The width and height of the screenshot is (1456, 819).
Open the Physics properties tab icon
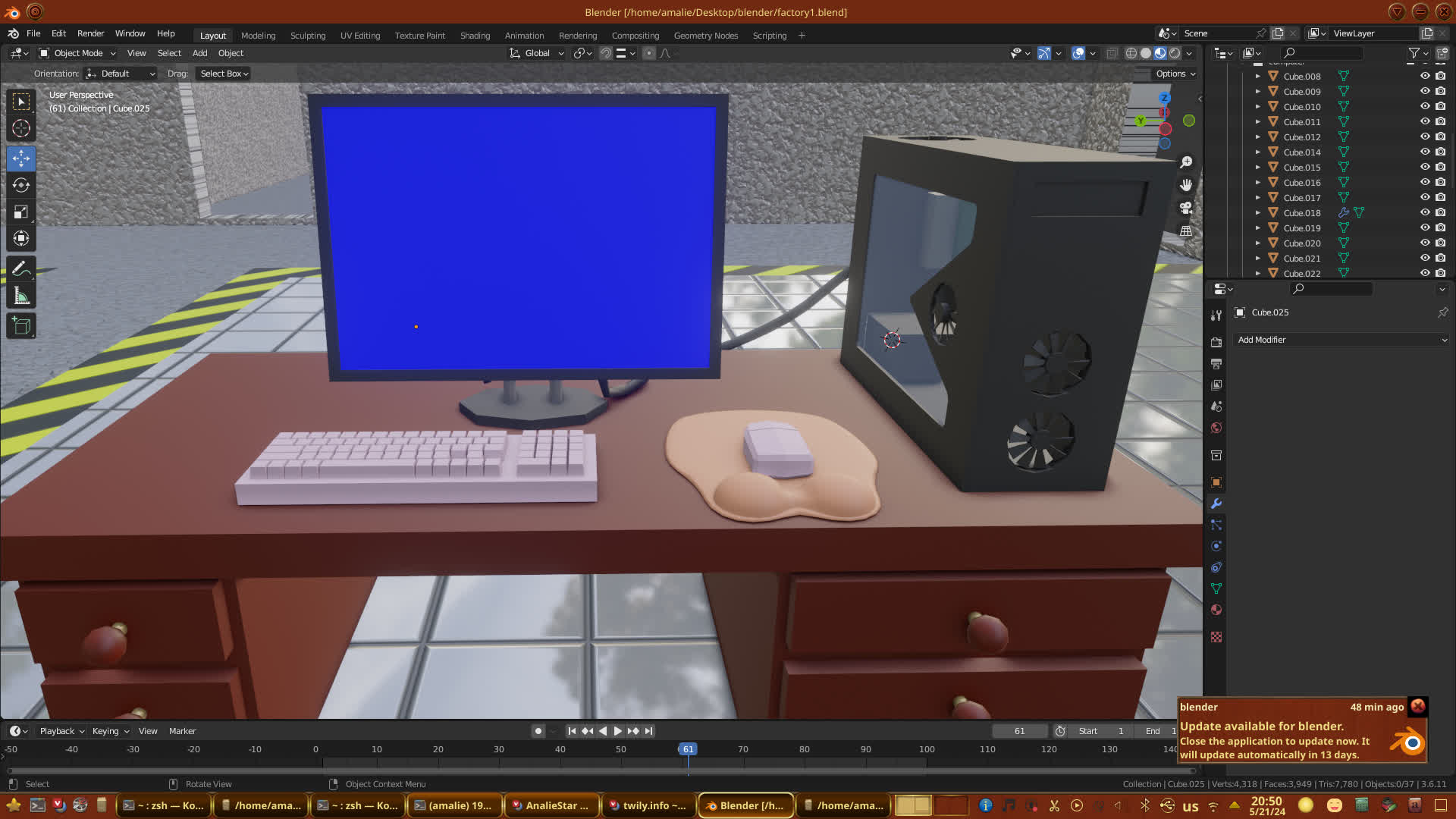[x=1216, y=546]
